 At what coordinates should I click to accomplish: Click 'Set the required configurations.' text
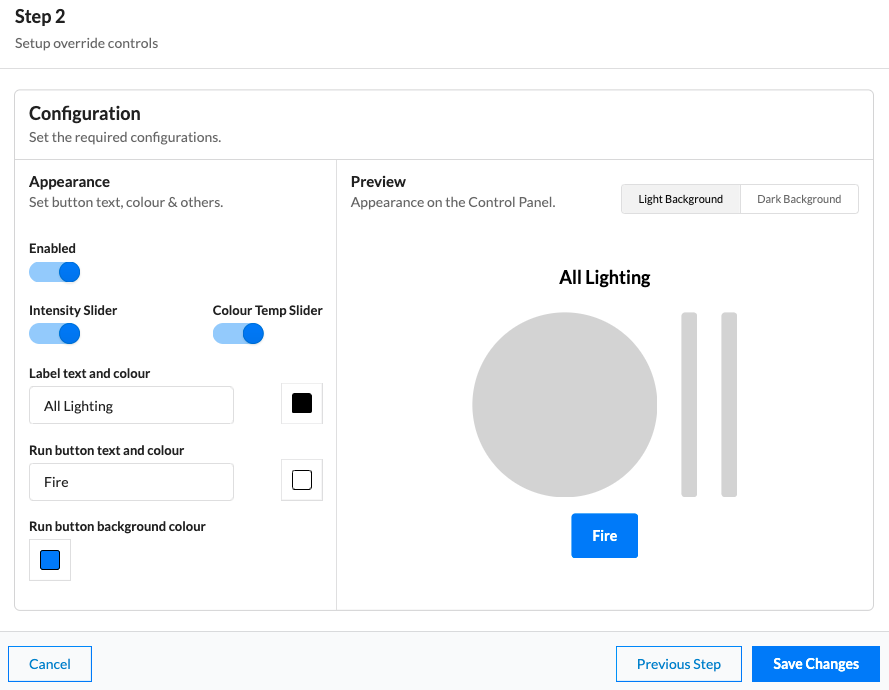[125, 137]
